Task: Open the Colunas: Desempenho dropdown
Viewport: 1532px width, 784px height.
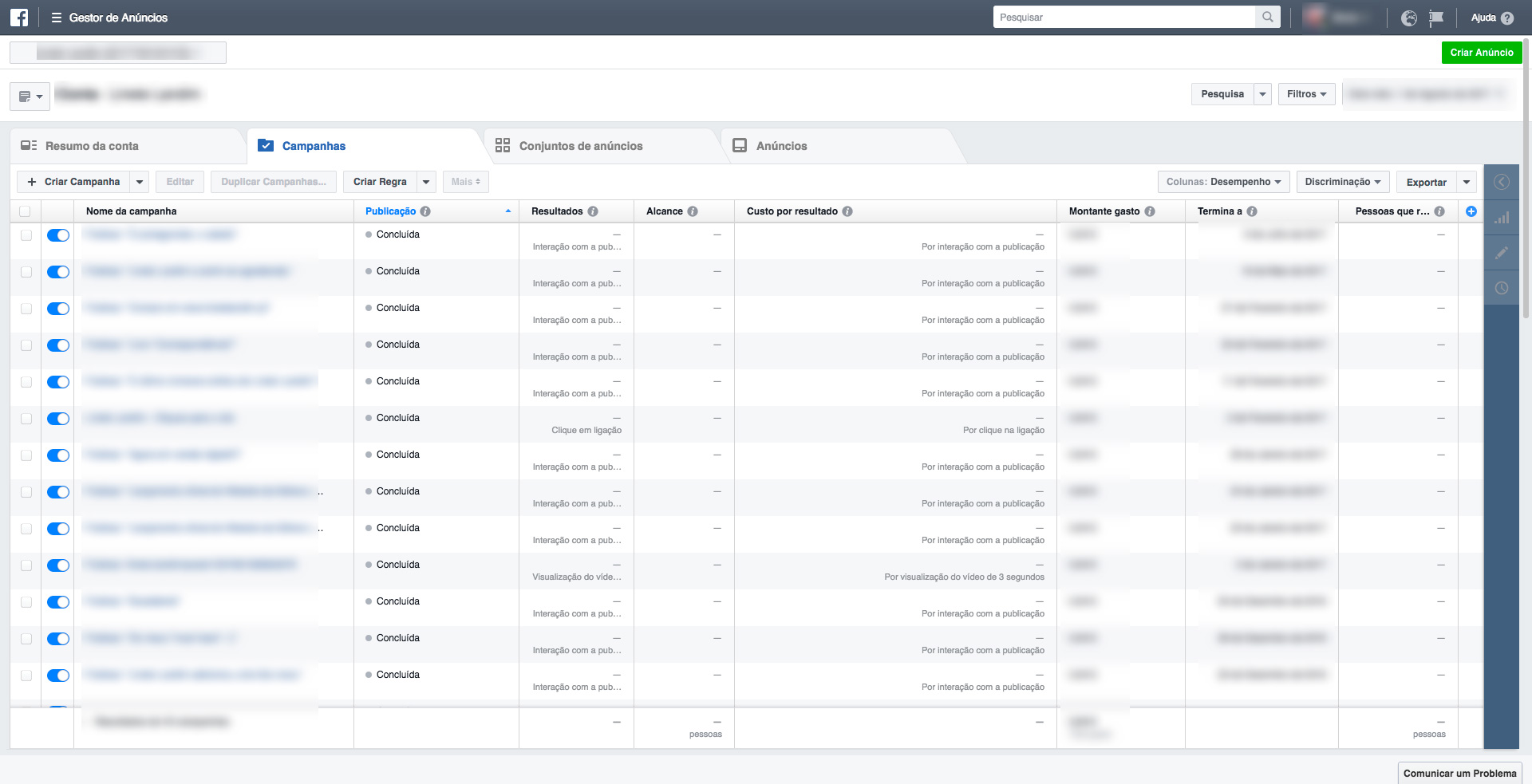Action: point(1223,182)
